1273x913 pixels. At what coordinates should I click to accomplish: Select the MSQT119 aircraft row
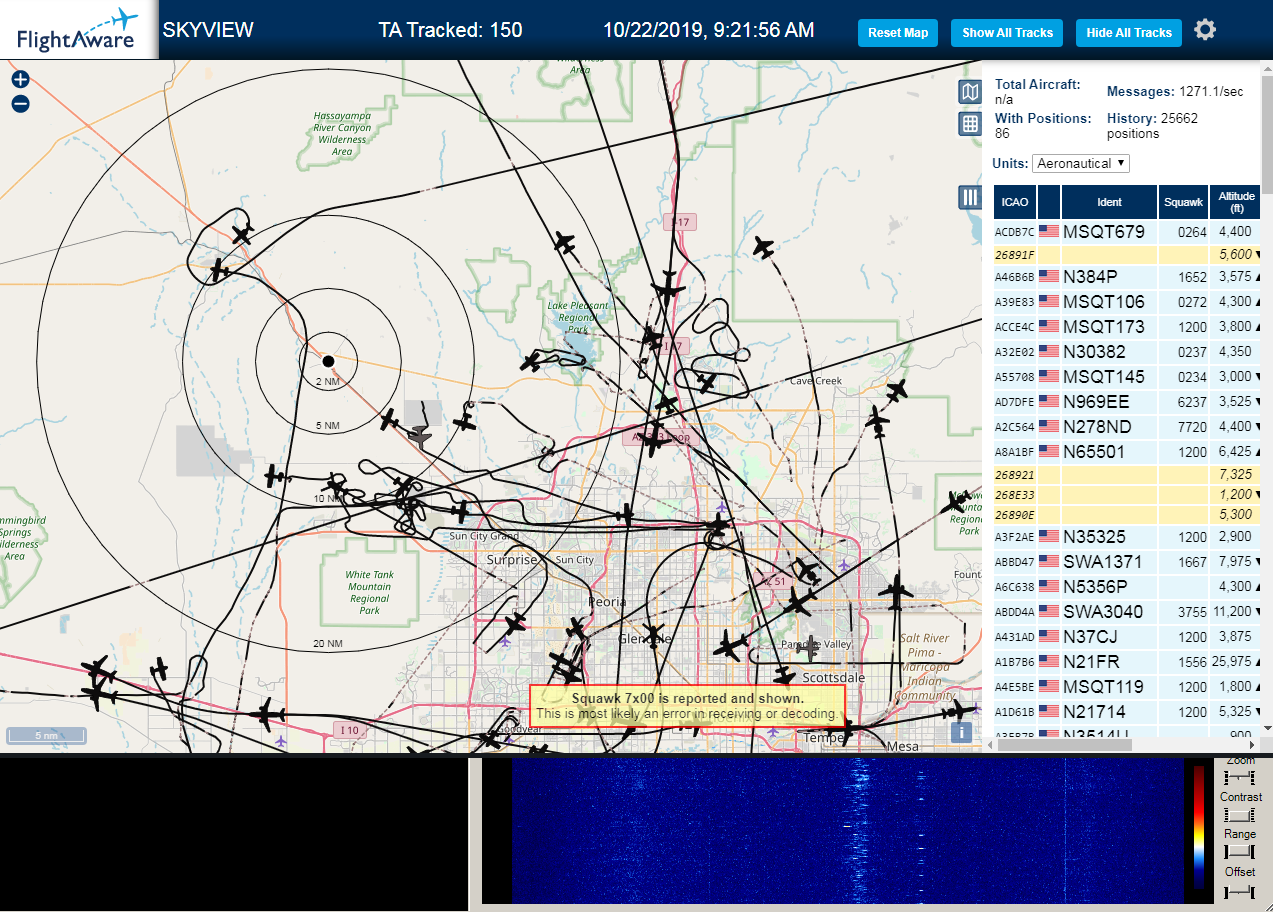tap(1127, 687)
